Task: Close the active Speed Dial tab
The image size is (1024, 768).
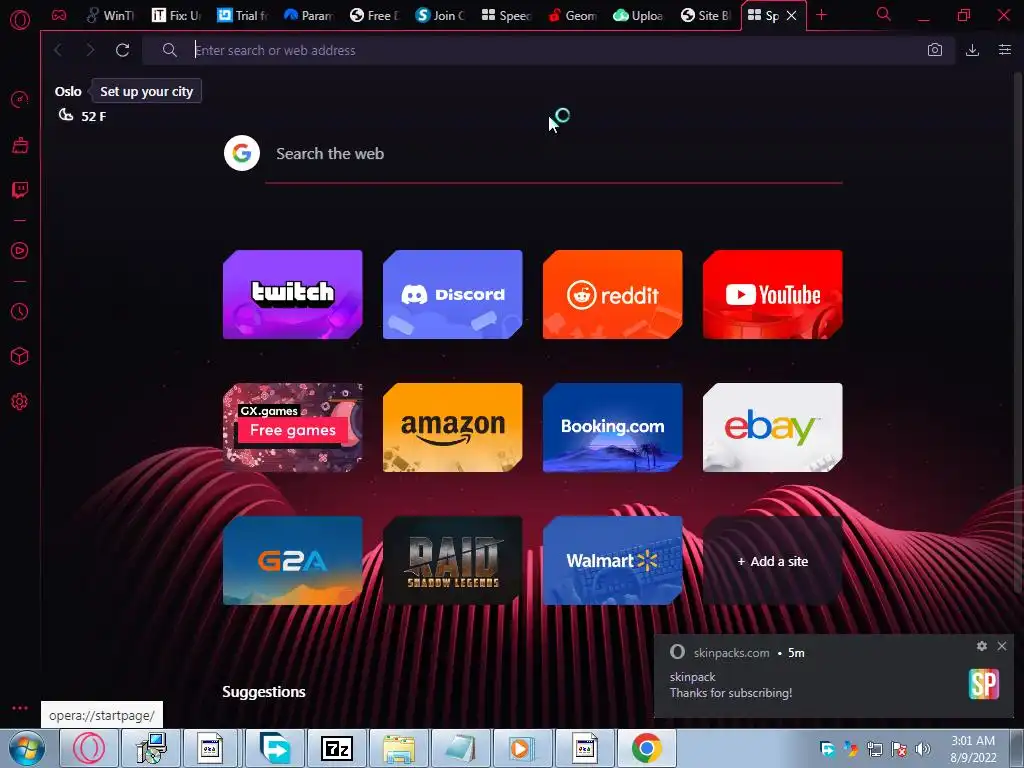Action: (x=792, y=16)
